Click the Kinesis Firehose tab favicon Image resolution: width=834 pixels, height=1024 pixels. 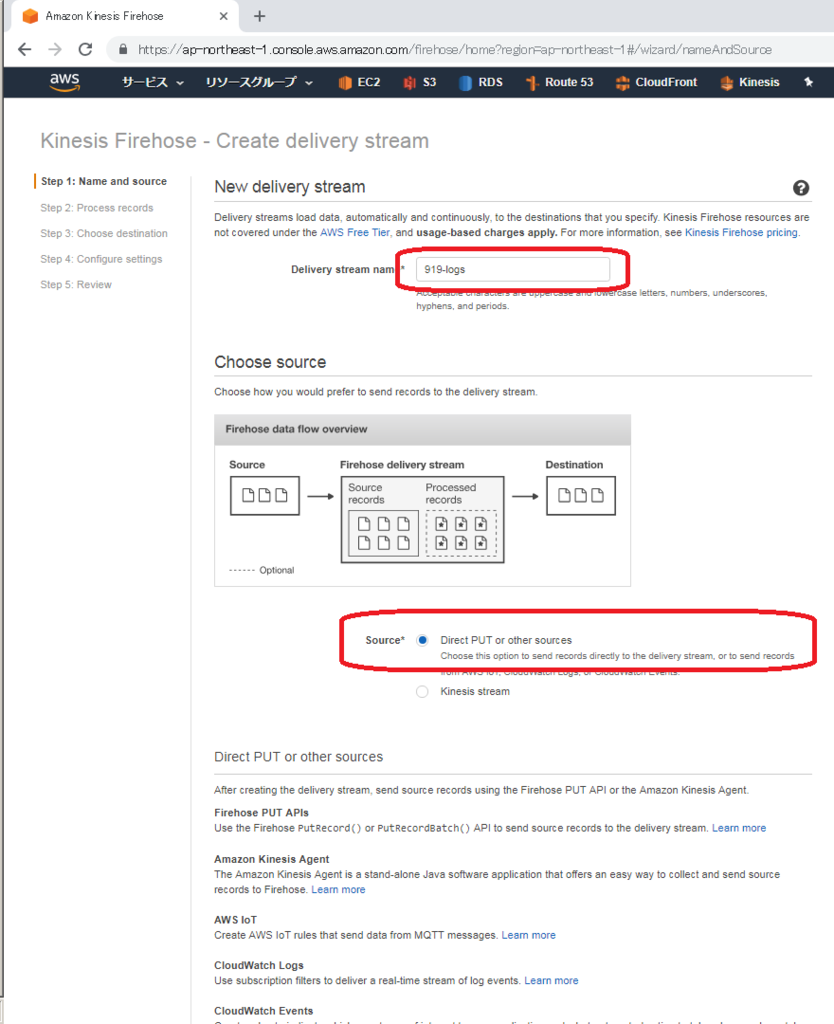30,16
